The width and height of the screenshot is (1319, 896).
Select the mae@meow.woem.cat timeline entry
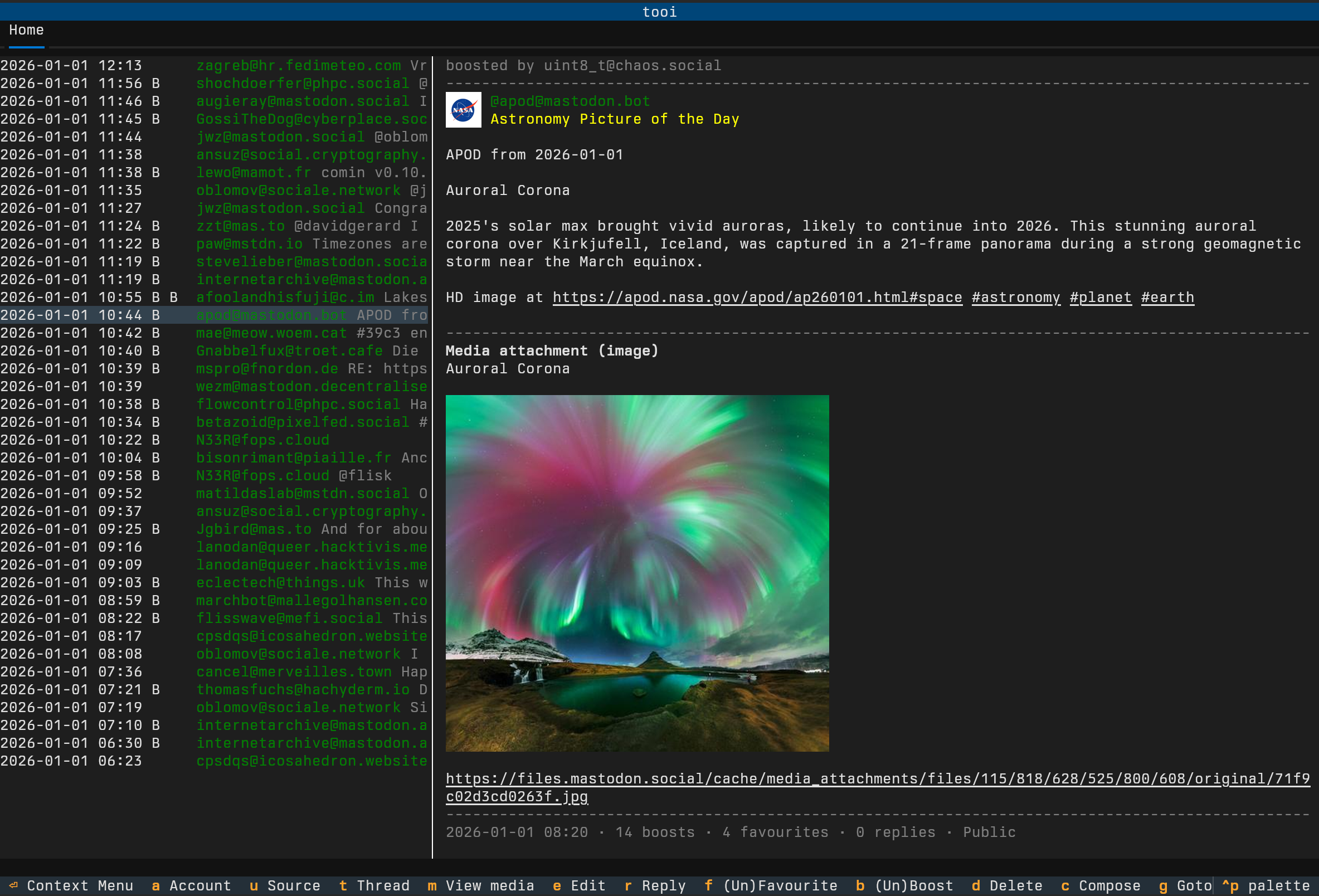pos(271,333)
